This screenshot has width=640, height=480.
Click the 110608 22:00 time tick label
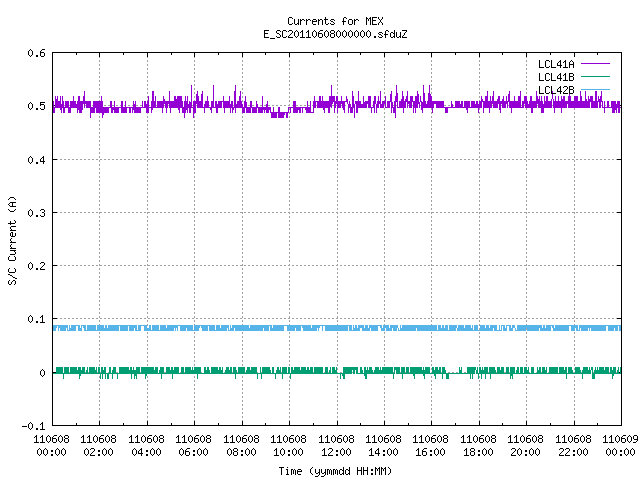click(x=573, y=445)
